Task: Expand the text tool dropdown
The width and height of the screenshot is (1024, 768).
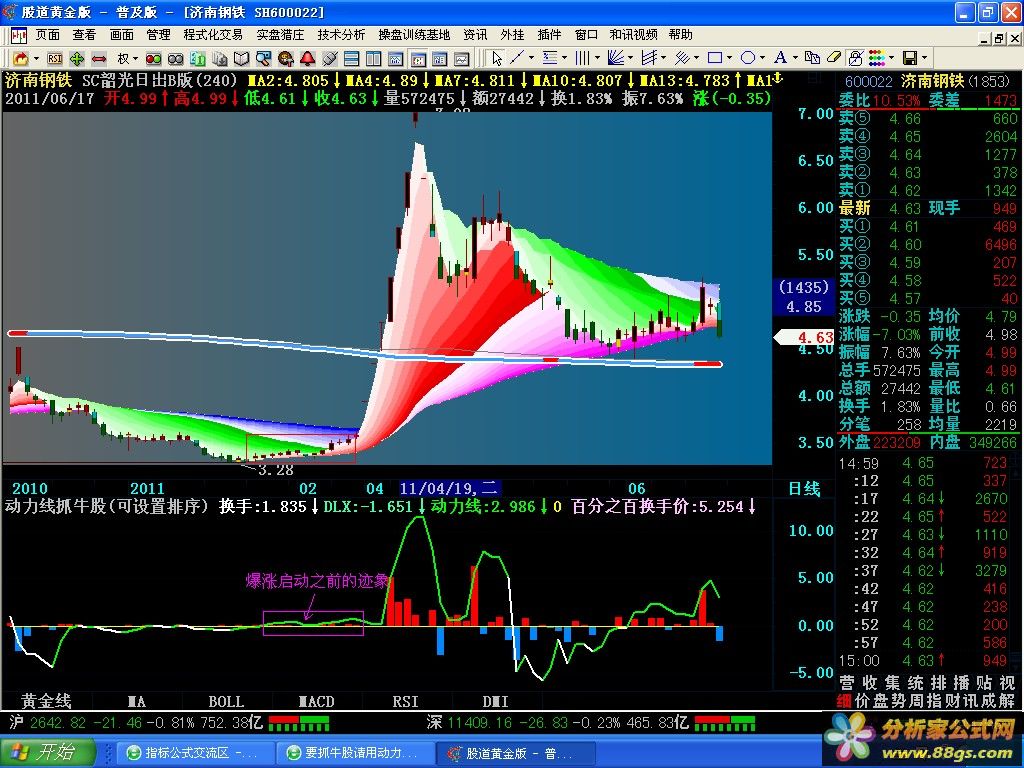Action: (795, 58)
